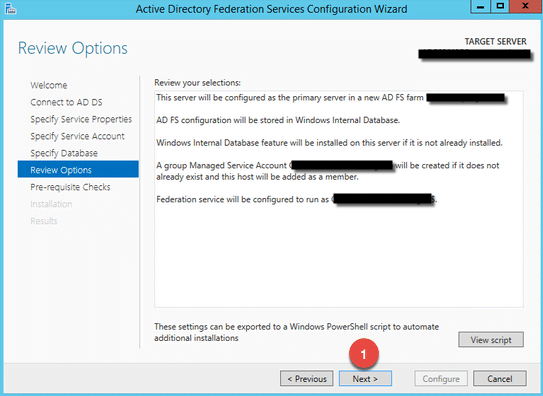Go to the Welcome step

click(49, 85)
